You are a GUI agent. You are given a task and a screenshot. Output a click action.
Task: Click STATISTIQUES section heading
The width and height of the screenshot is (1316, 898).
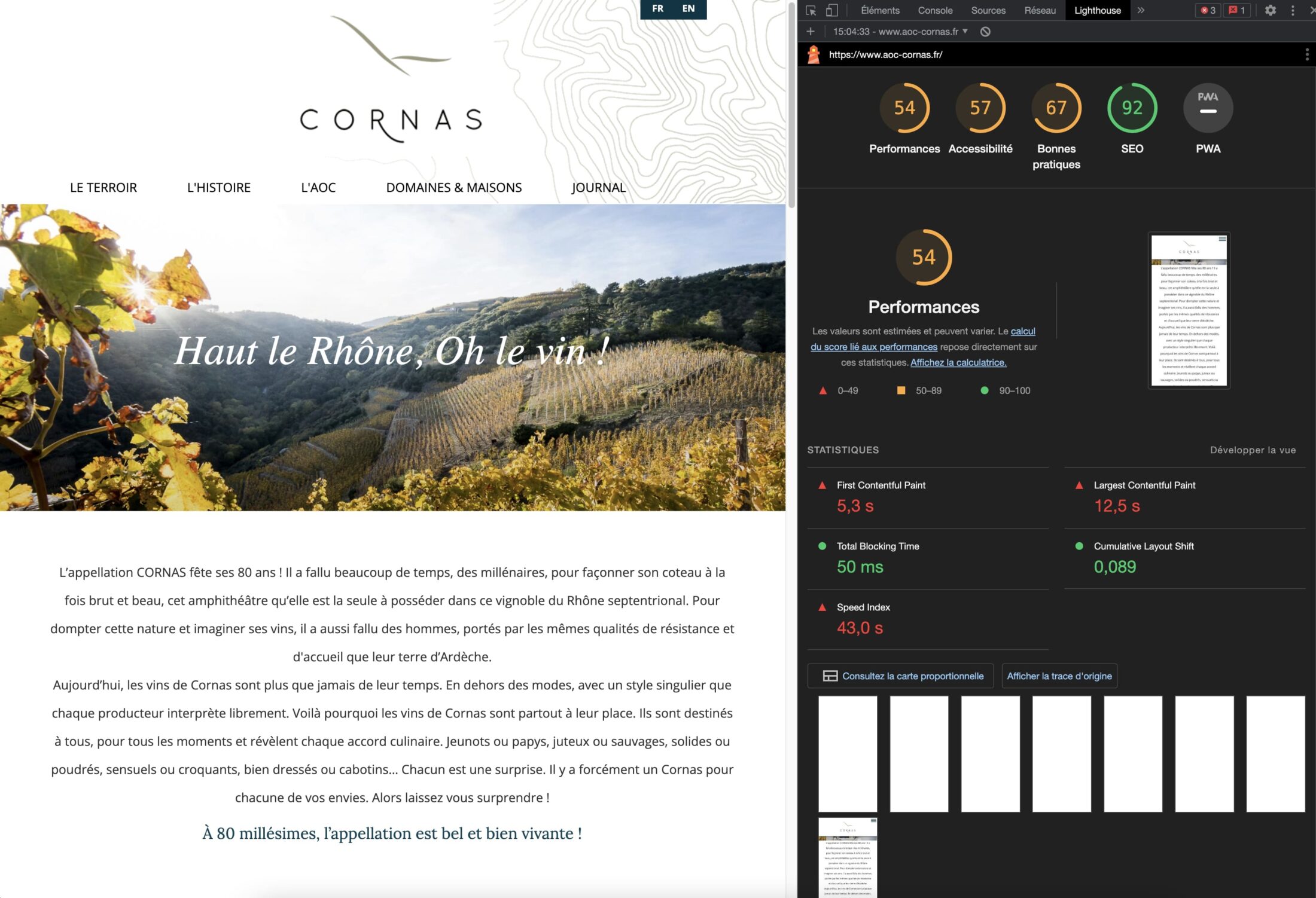click(843, 450)
